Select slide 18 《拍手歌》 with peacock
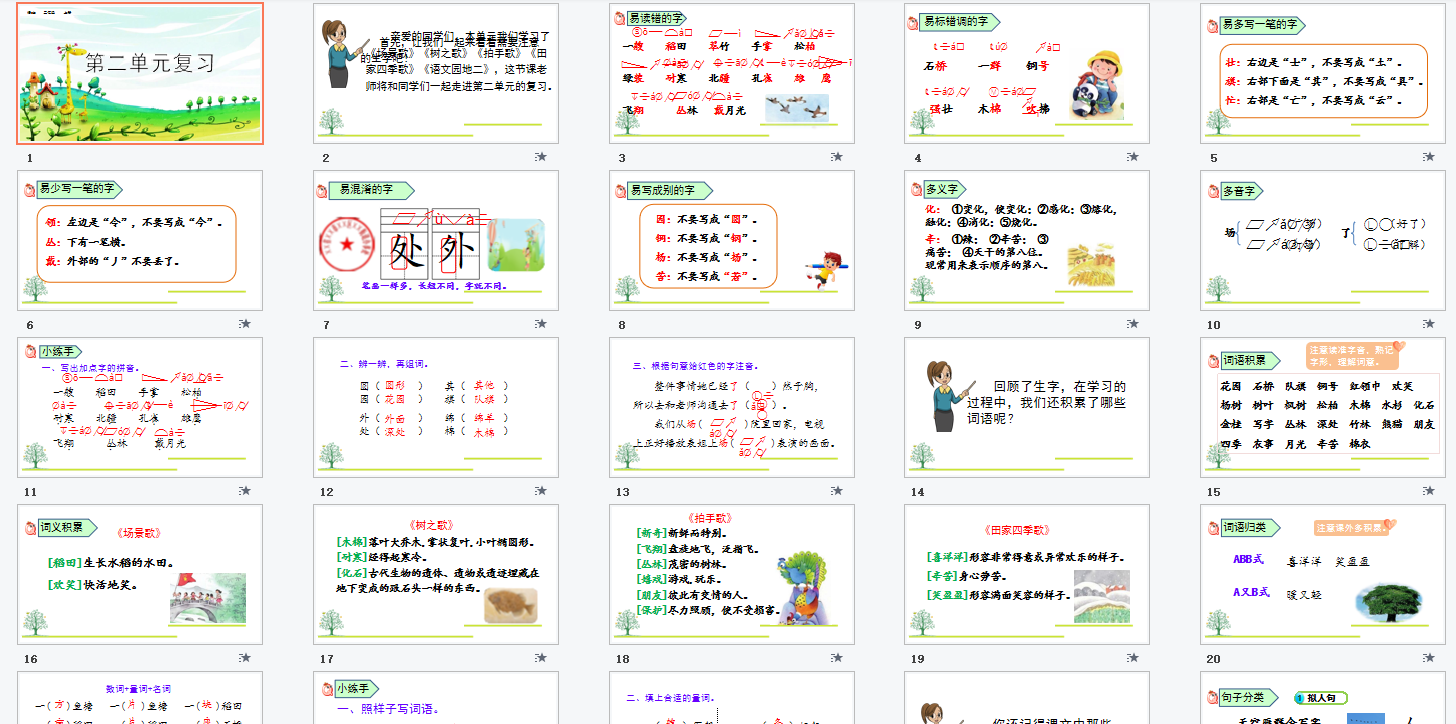Image resolution: width=1456 pixels, height=724 pixels. pyautogui.click(x=732, y=574)
